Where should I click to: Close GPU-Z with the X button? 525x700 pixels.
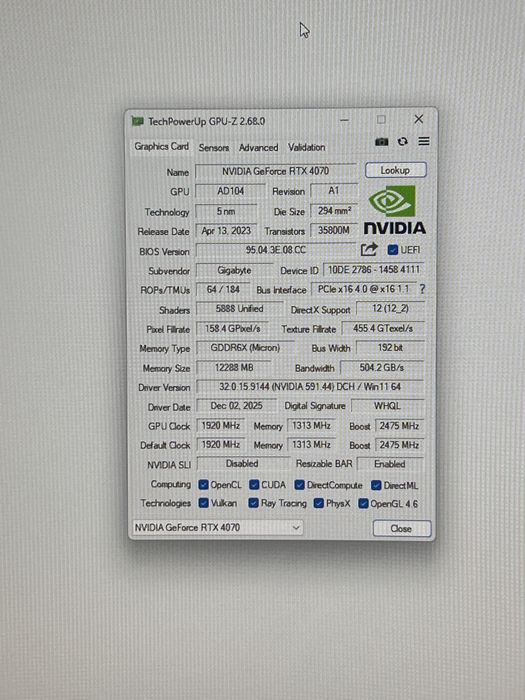coord(418,119)
